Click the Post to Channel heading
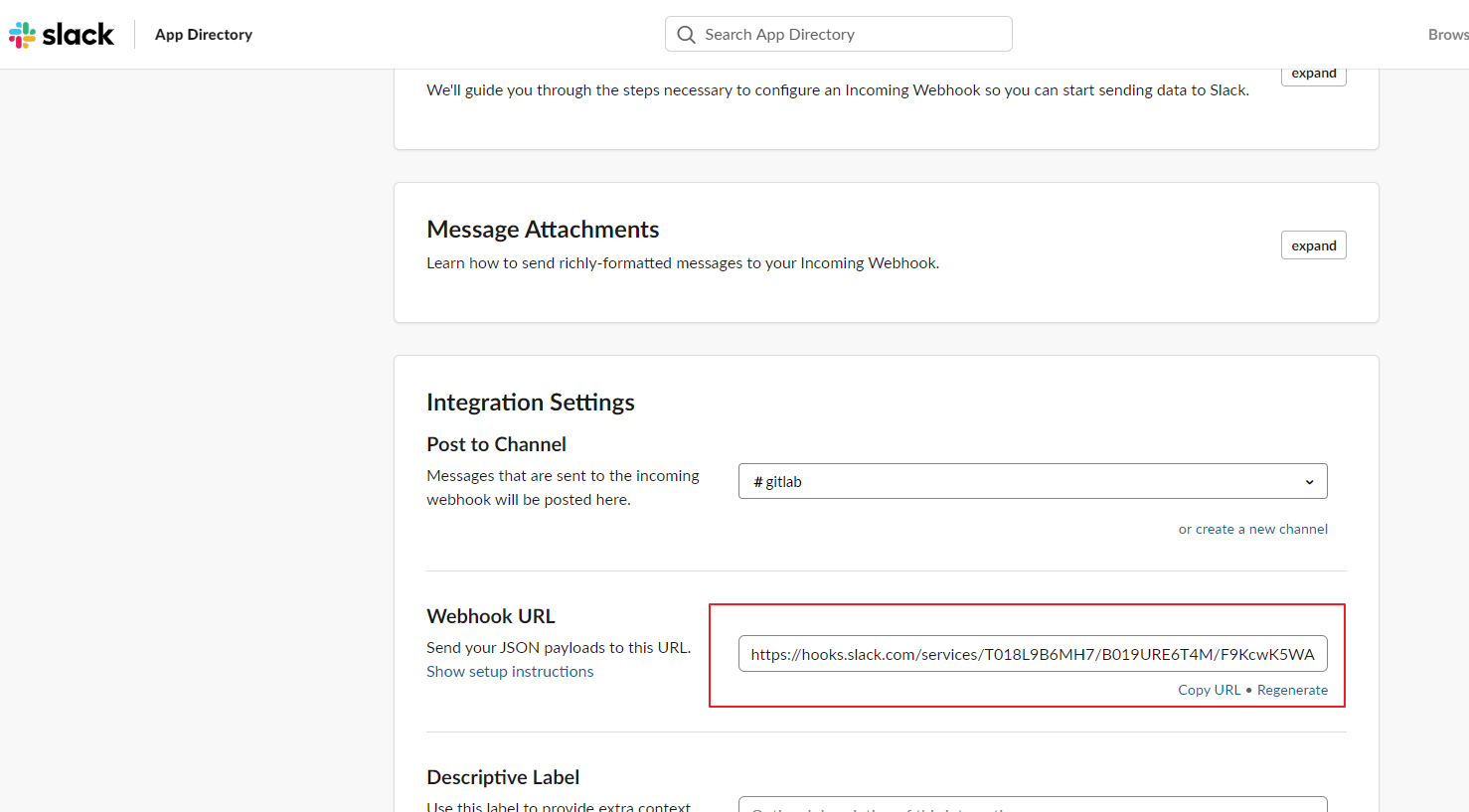 point(496,444)
